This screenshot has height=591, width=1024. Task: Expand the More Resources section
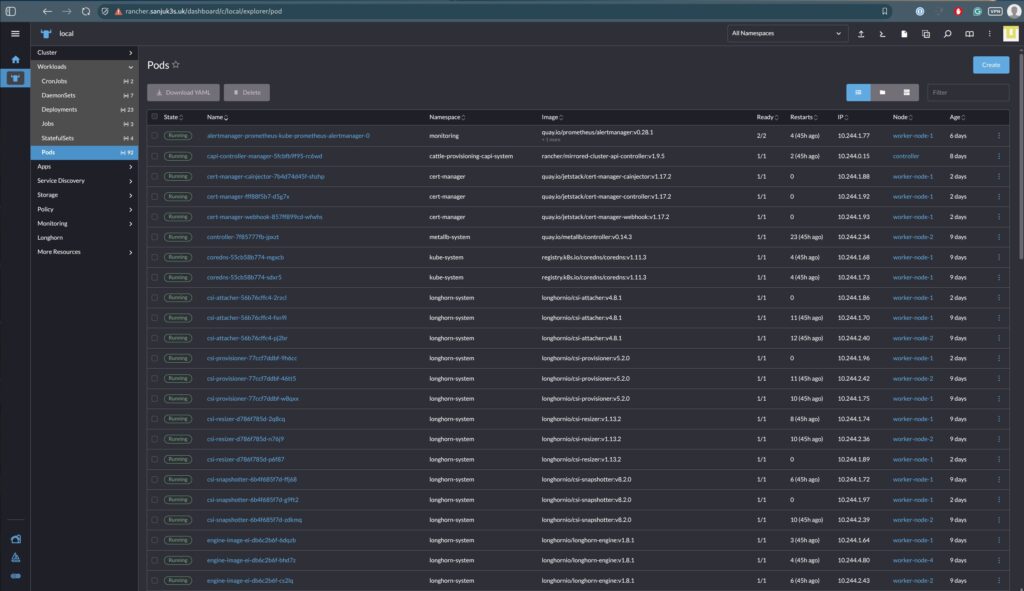pyautogui.click(x=84, y=252)
